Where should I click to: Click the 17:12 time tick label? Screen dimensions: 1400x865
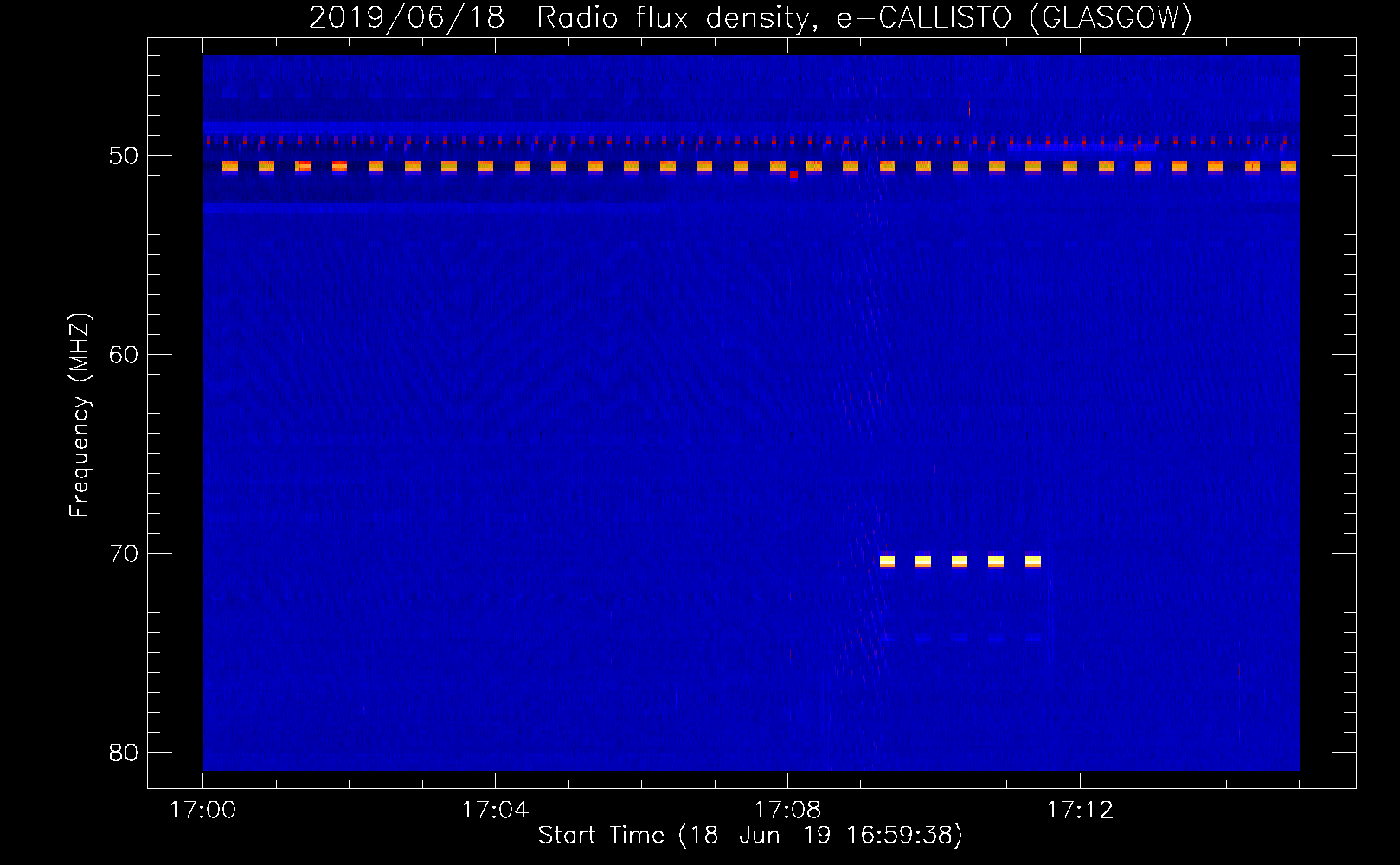(1080, 811)
